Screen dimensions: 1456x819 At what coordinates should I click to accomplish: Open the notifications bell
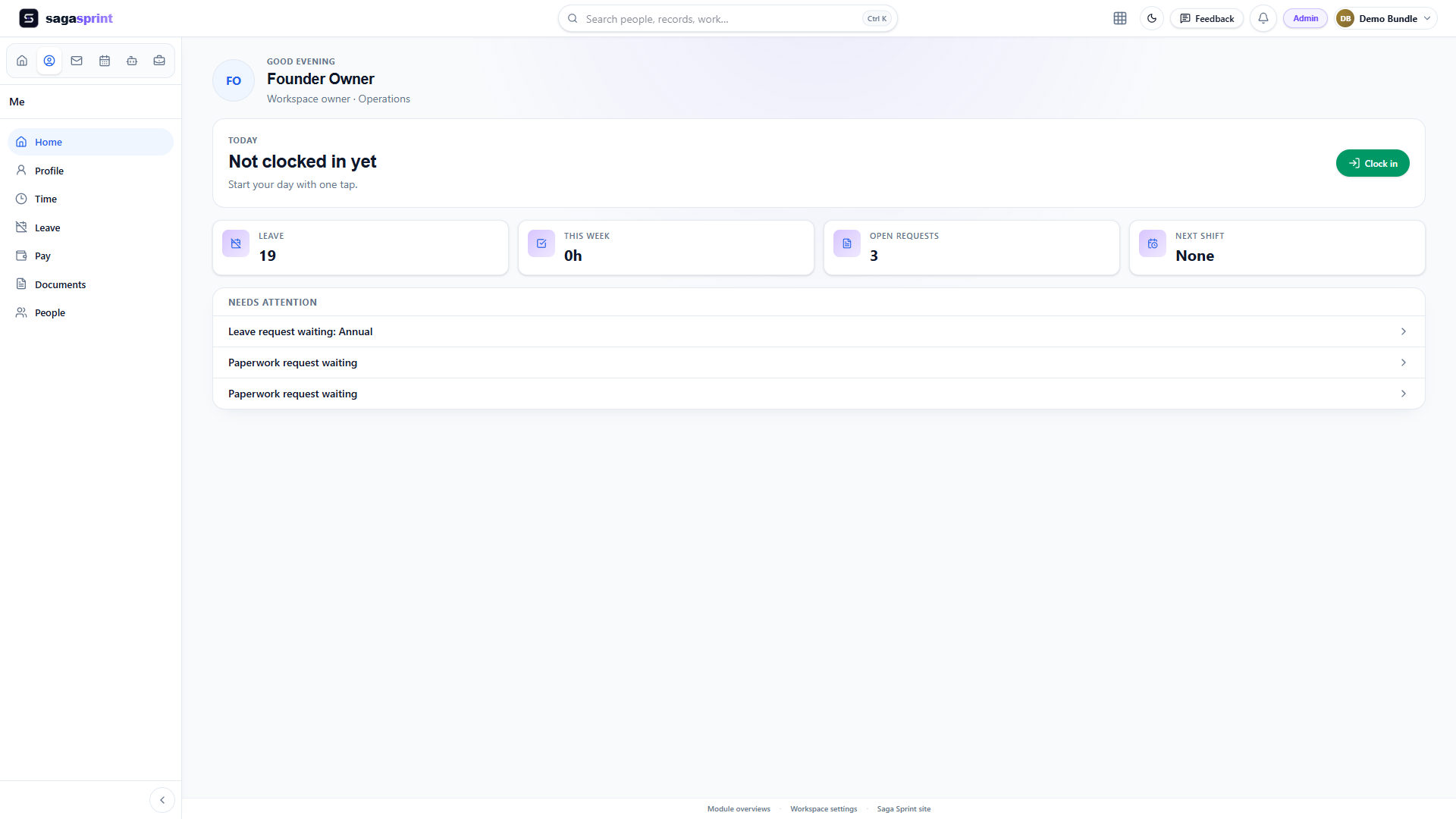[x=1263, y=18]
